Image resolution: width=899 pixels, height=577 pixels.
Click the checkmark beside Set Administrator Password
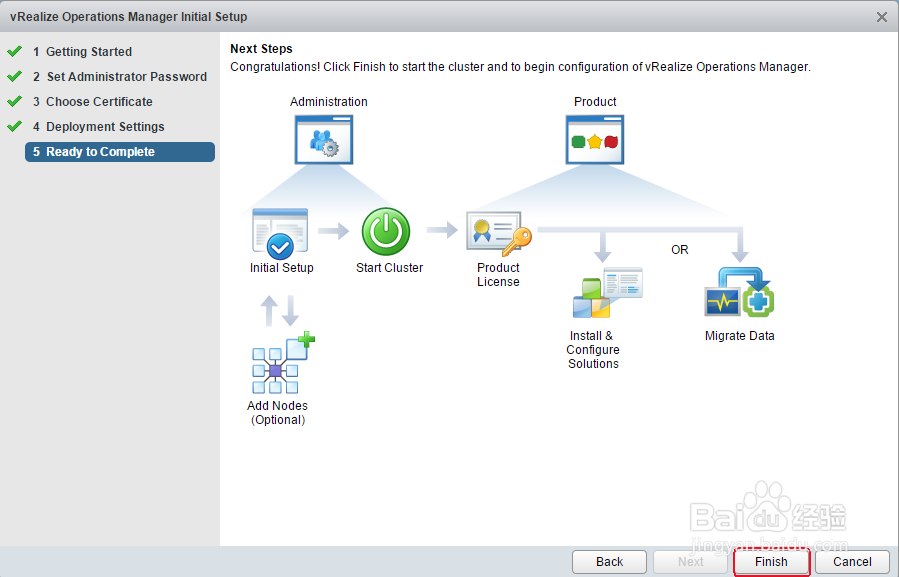point(14,76)
